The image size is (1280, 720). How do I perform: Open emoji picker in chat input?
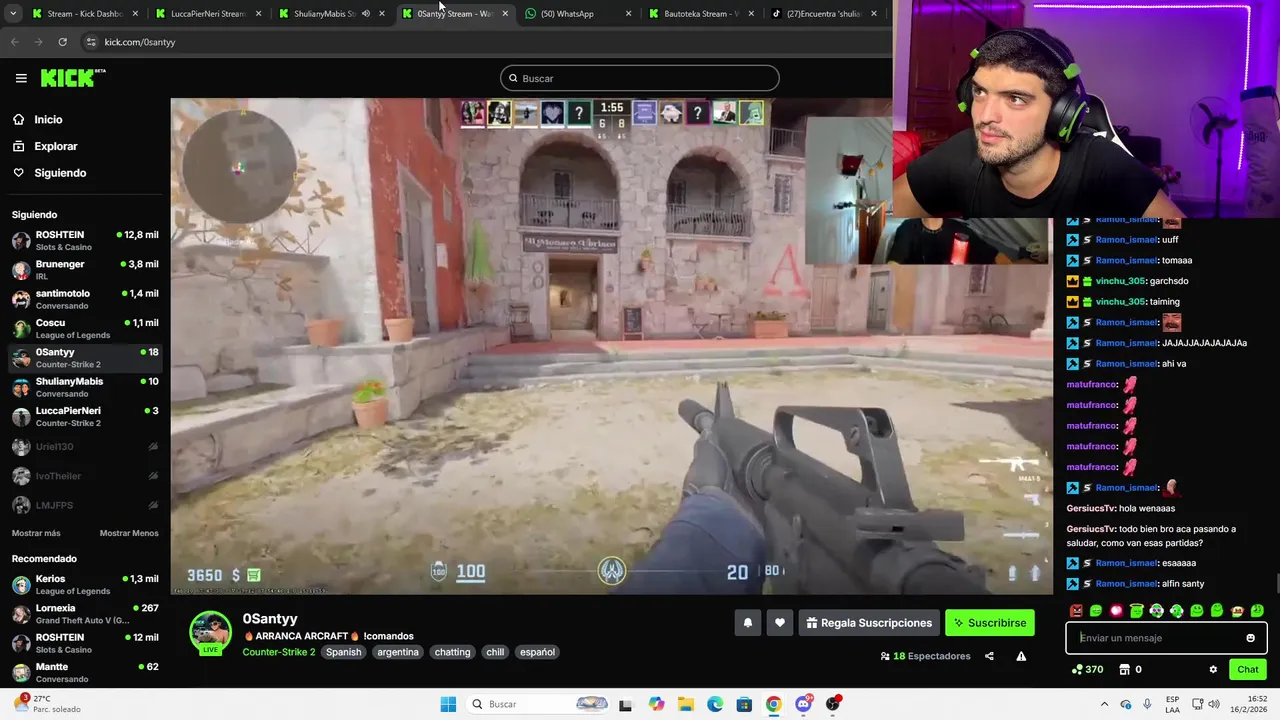click(1250, 638)
